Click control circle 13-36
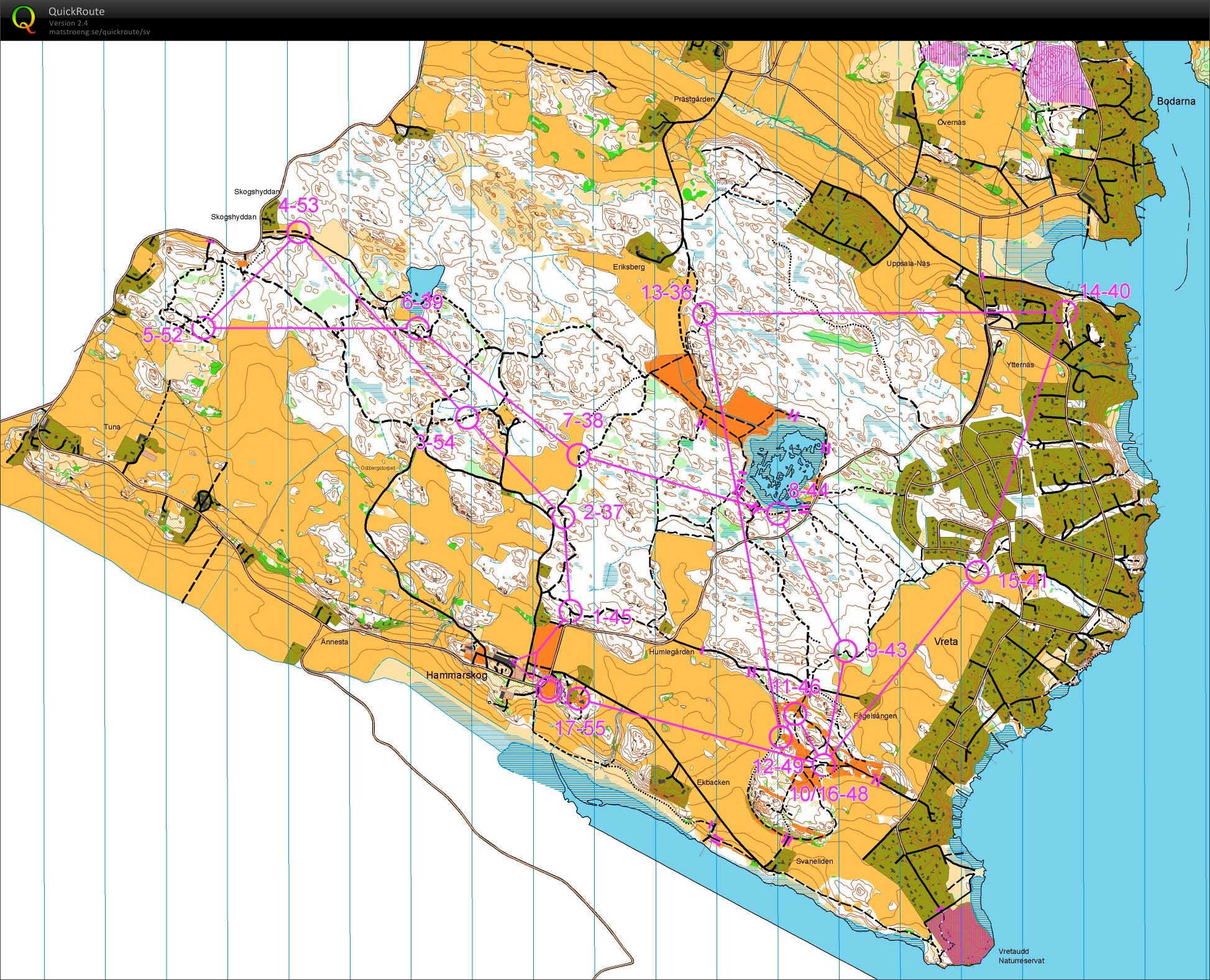This screenshot has width=1210, height=980. (704, 314)
